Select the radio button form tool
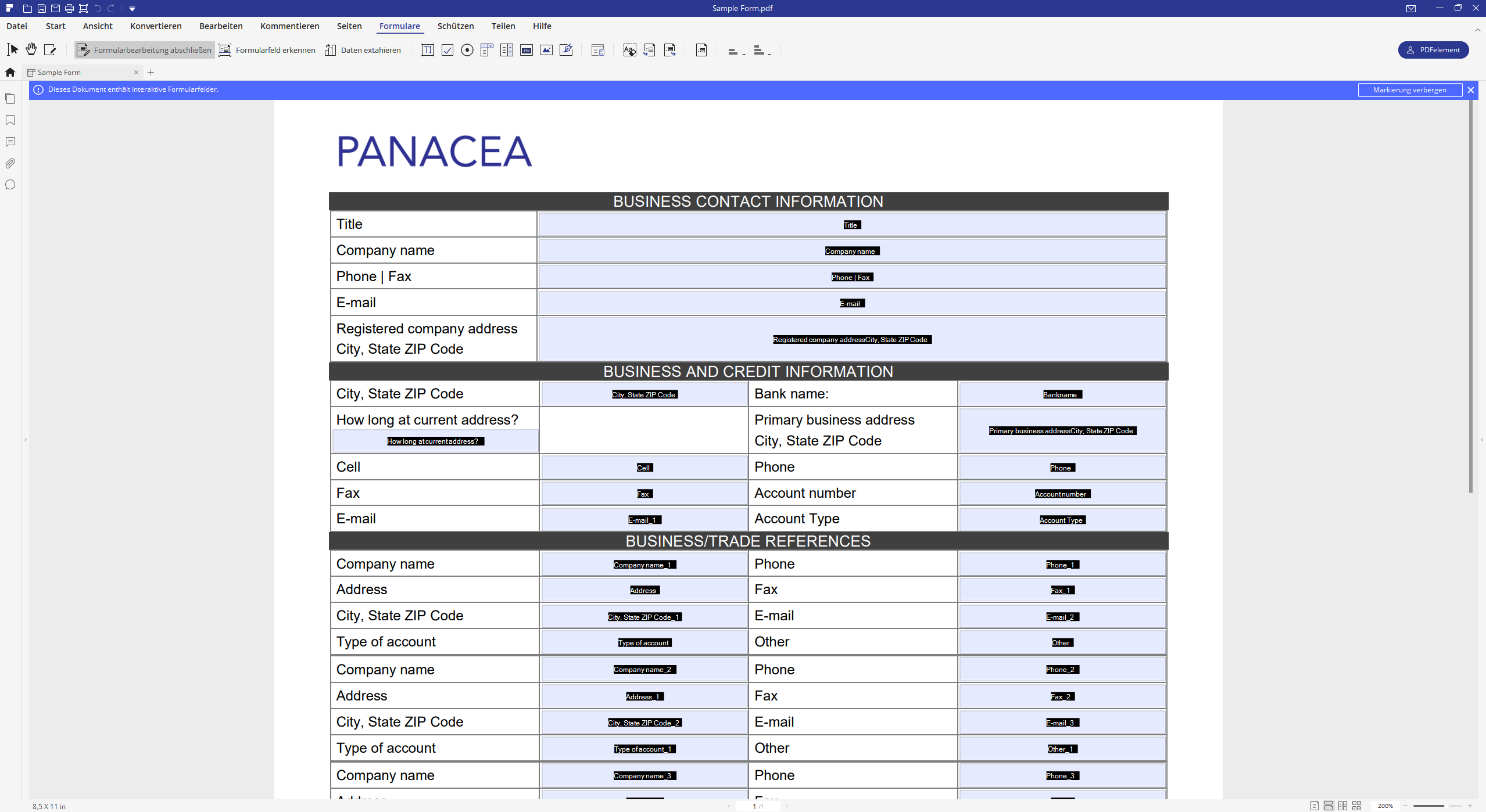Screen dimensions: 1486x812 point(467,50)
